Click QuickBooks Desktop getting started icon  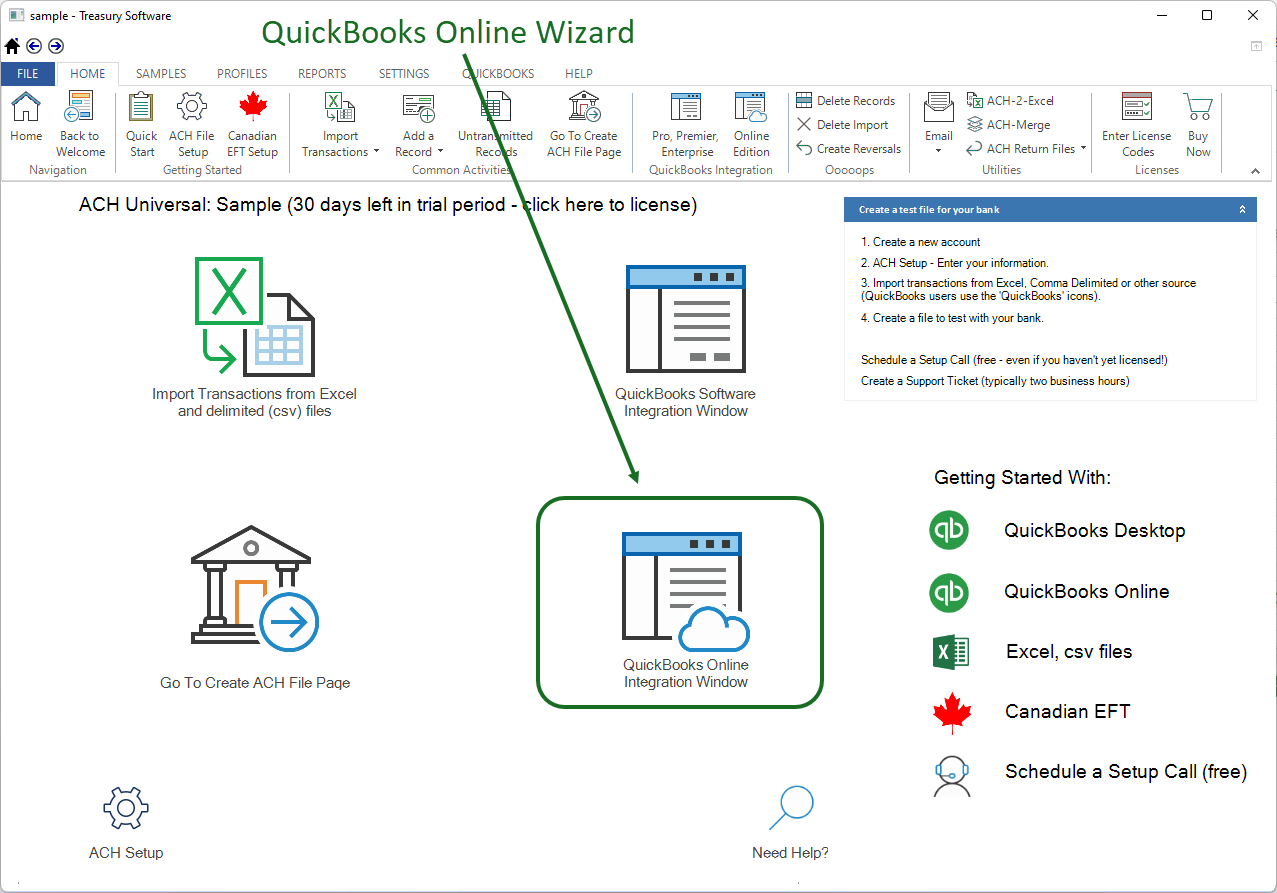click(949, 530)
